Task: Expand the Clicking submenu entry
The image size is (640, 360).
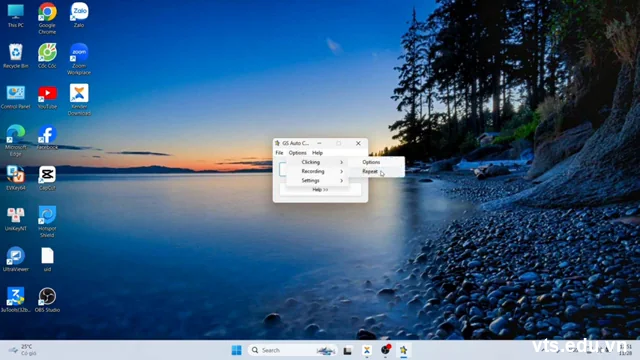Action: [318, 162]
